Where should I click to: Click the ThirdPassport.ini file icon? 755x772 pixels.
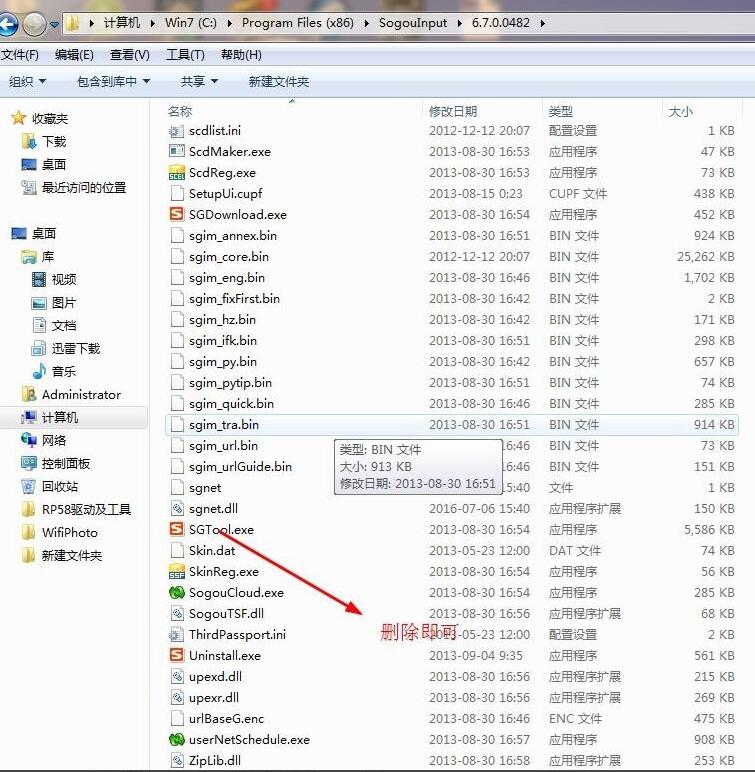(176, 634)
